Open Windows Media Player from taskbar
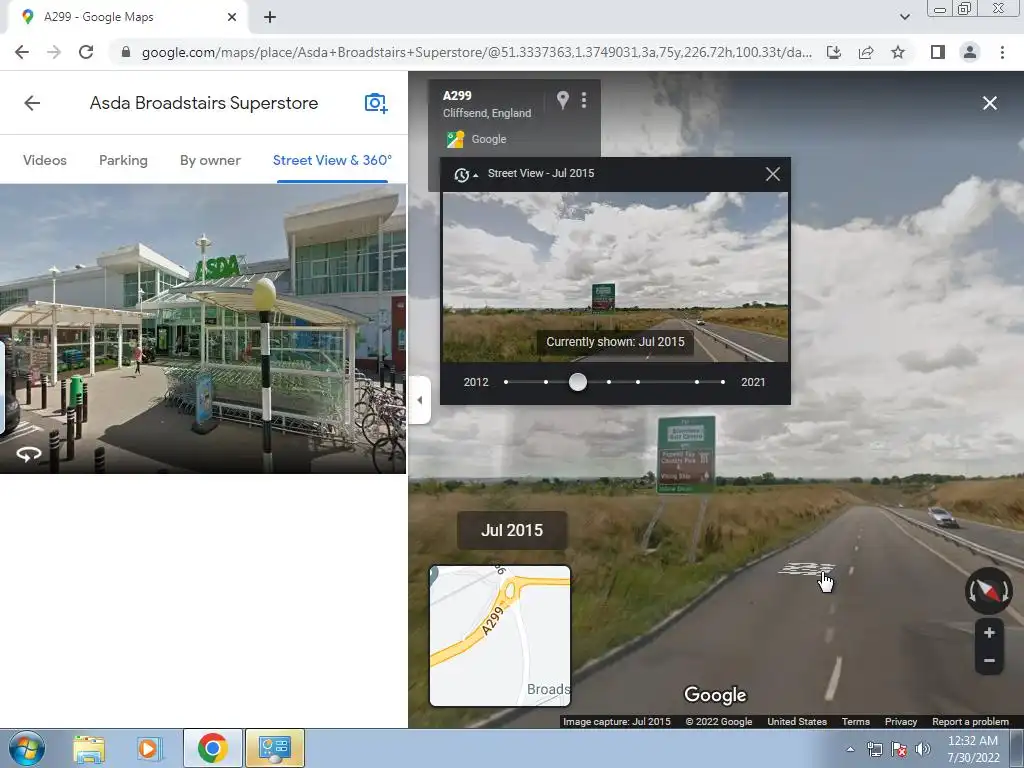 148,749
